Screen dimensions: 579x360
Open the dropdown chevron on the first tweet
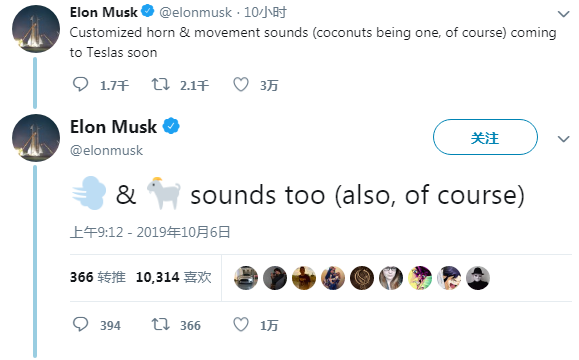(x=563, y=14)
